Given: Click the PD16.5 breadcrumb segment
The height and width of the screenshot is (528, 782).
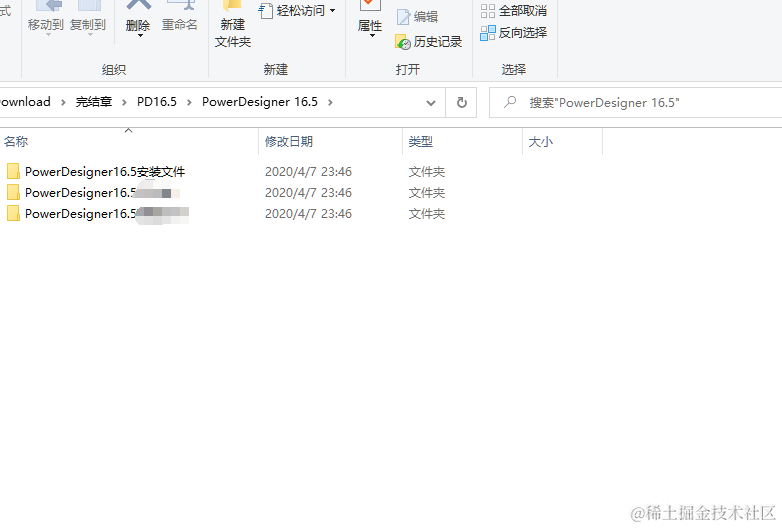Looking at the screenshot, I should click(157, 102).
